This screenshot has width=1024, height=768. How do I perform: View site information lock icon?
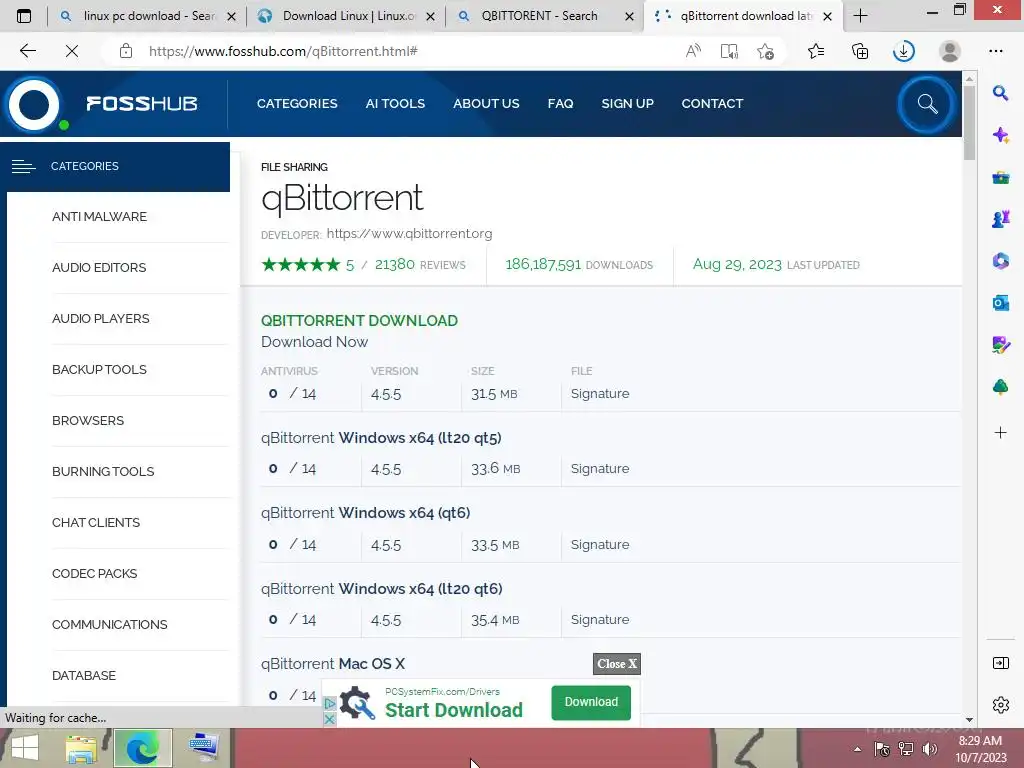pos(126,51)
